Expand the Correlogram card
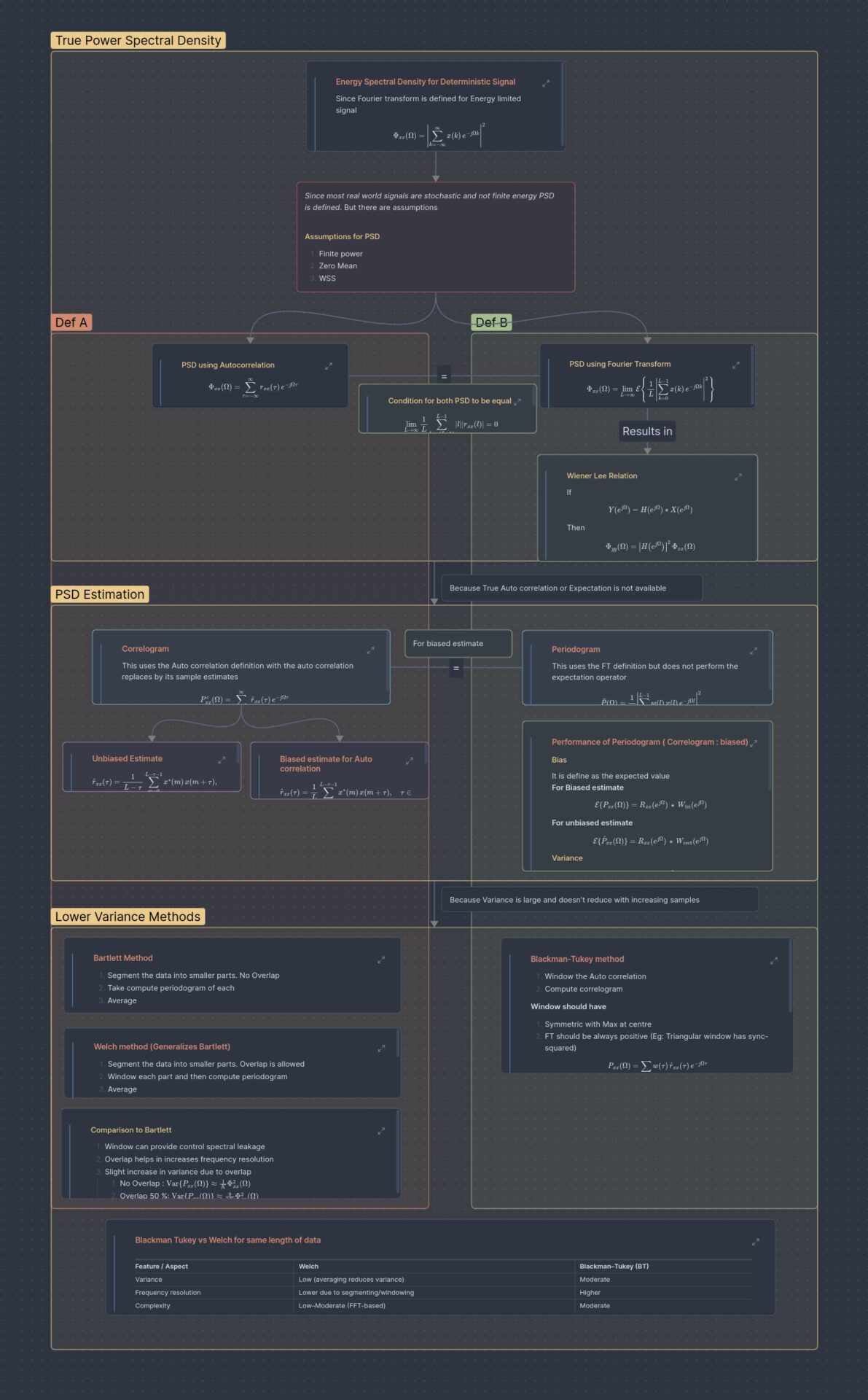The image size is (868, 1400). [370, 650]
